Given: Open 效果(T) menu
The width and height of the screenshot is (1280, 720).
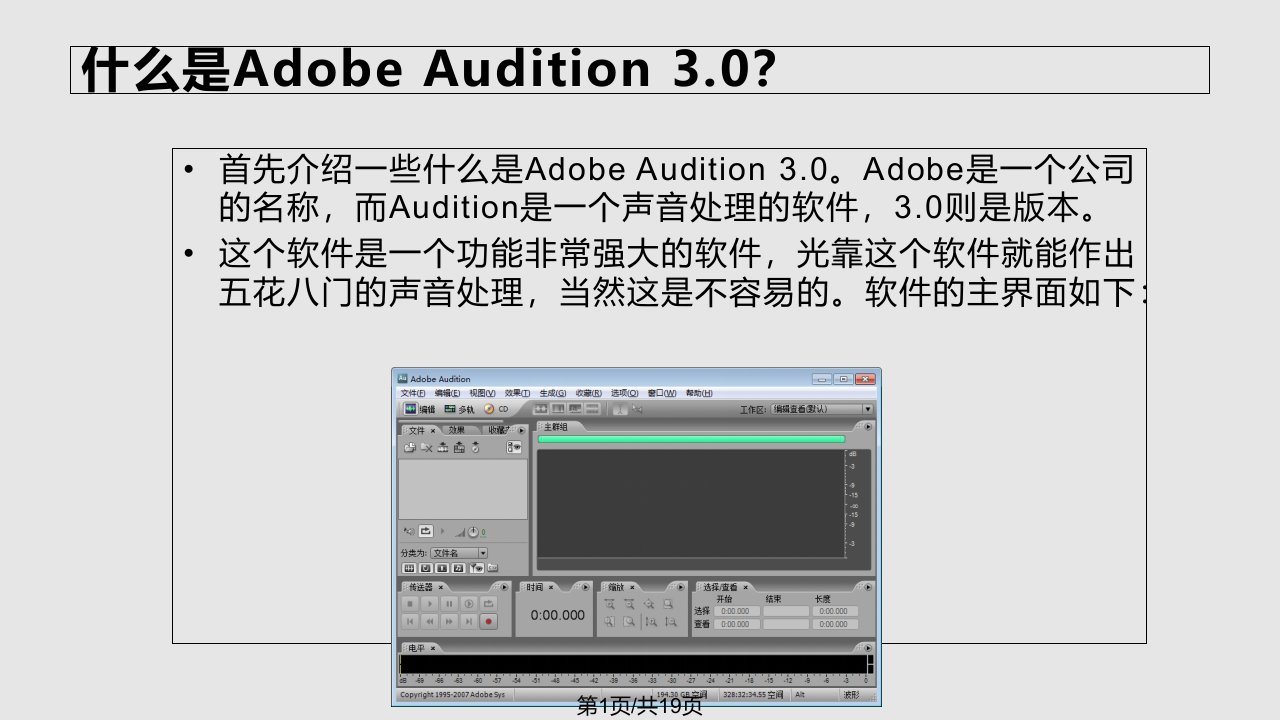Looking at the screenshot, I should tap(517, 393).
